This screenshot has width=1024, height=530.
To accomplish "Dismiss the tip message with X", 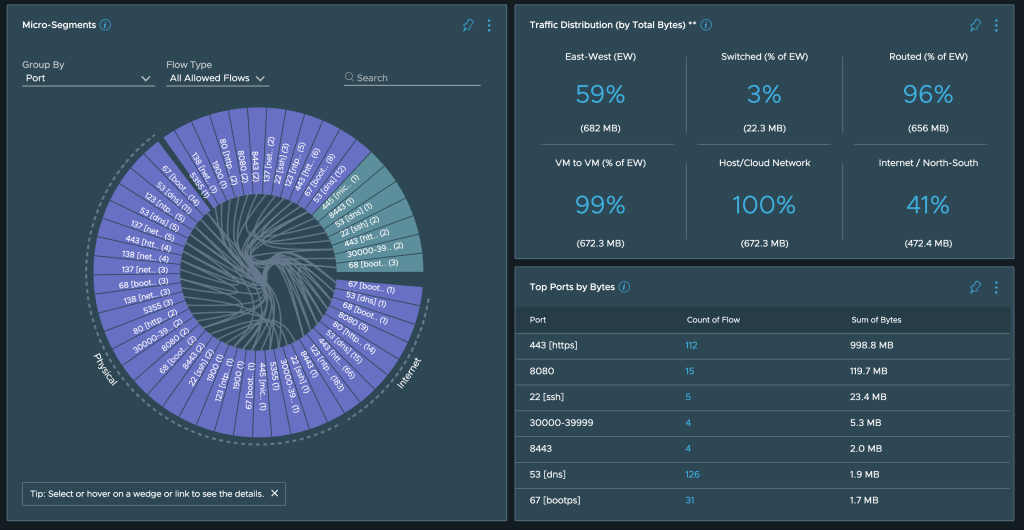I will [275, 494].
